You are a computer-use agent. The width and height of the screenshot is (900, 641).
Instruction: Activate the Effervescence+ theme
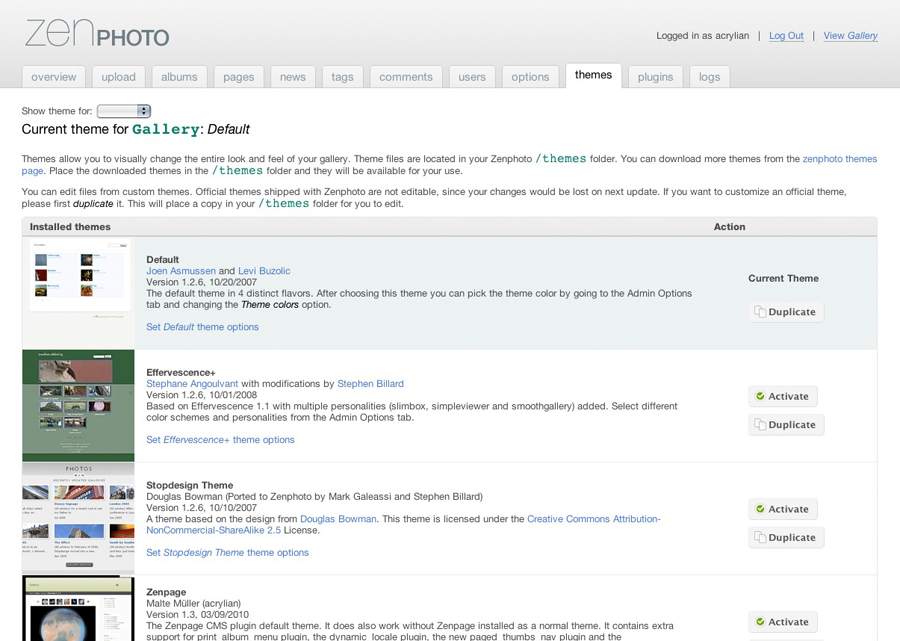click(783, 396)
